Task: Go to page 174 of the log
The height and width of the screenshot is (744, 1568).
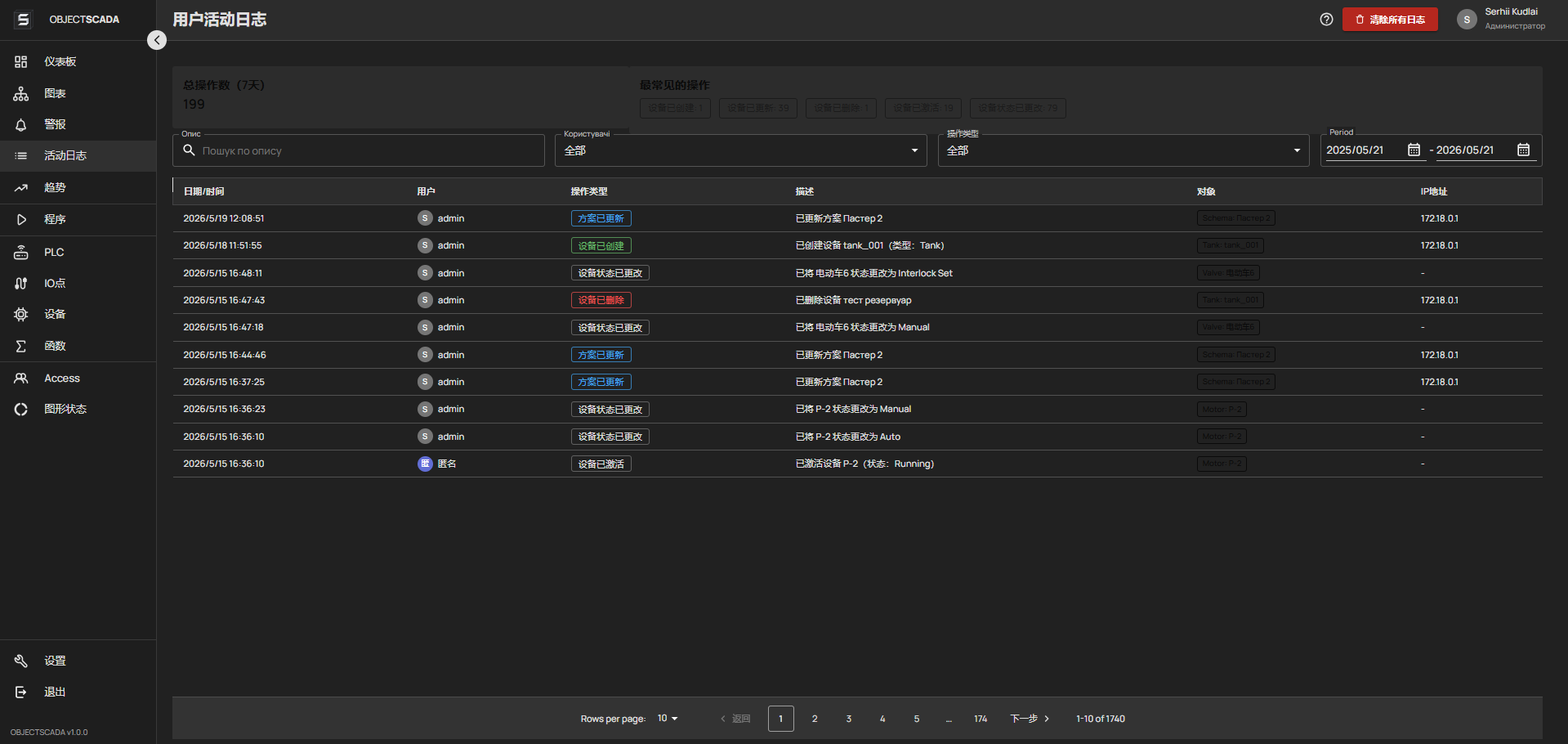Action: [x=981, y=719]
